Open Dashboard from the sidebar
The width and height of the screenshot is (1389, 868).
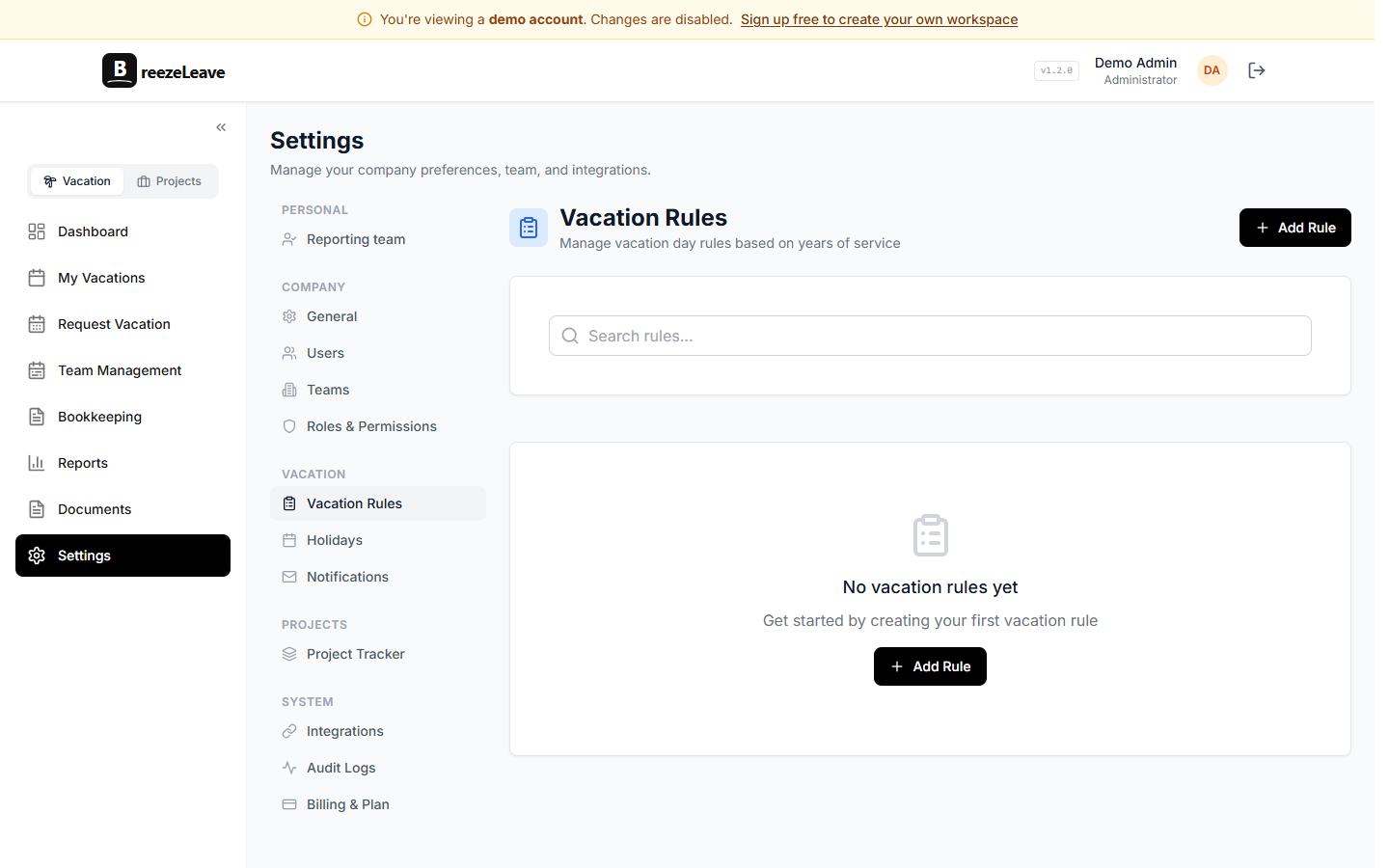click(x=123, y=231)
